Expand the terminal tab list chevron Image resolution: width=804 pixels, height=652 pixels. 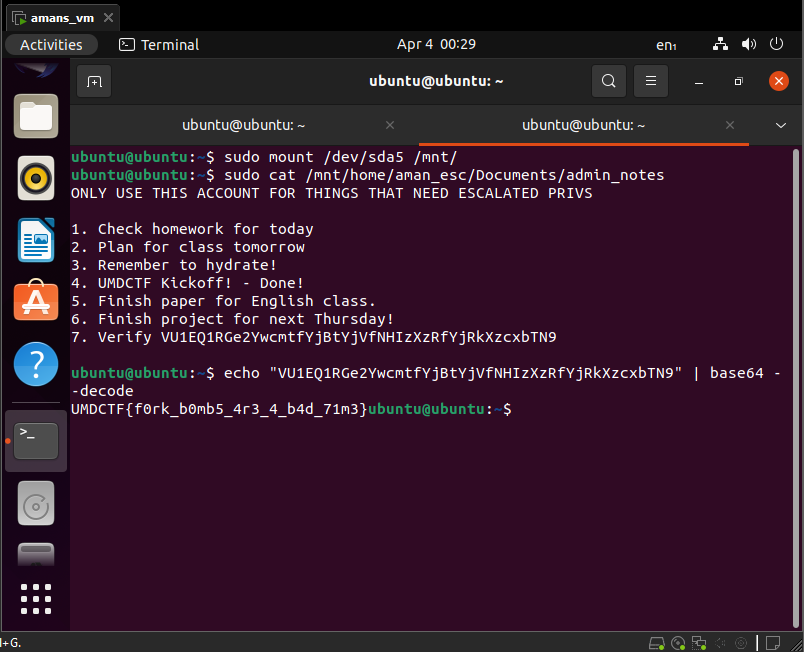(x=781, y=125)
